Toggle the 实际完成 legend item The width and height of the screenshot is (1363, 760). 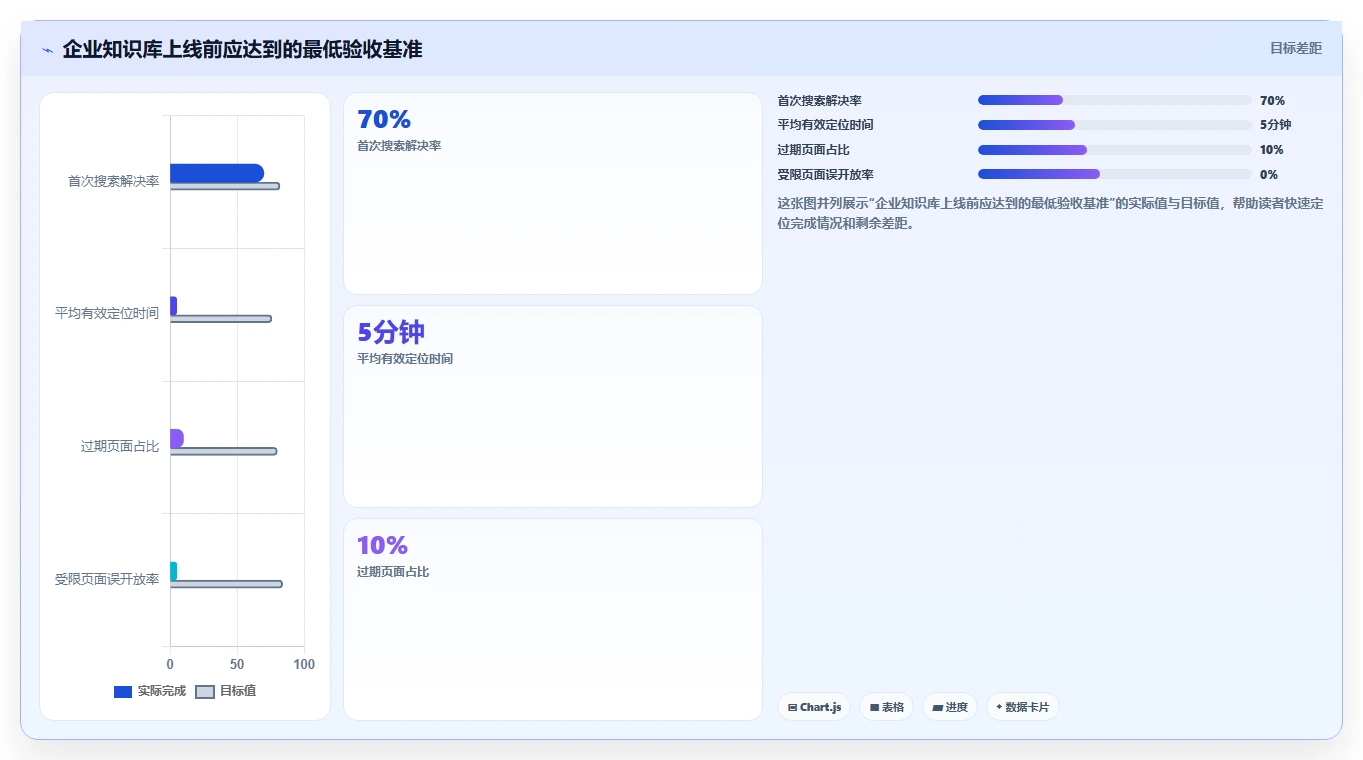coord(150,691)
